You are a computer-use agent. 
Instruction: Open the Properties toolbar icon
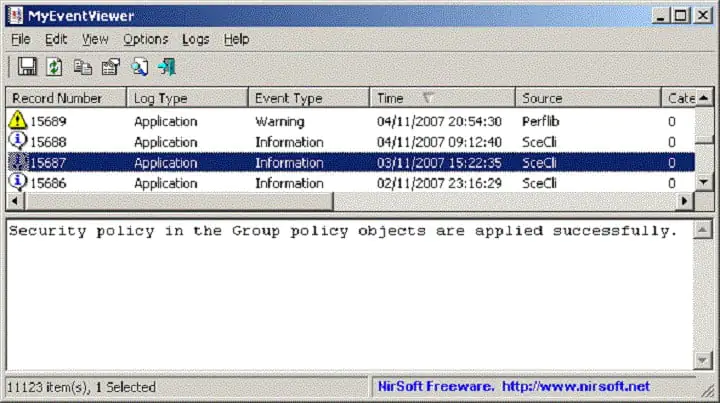click(111, 67)
